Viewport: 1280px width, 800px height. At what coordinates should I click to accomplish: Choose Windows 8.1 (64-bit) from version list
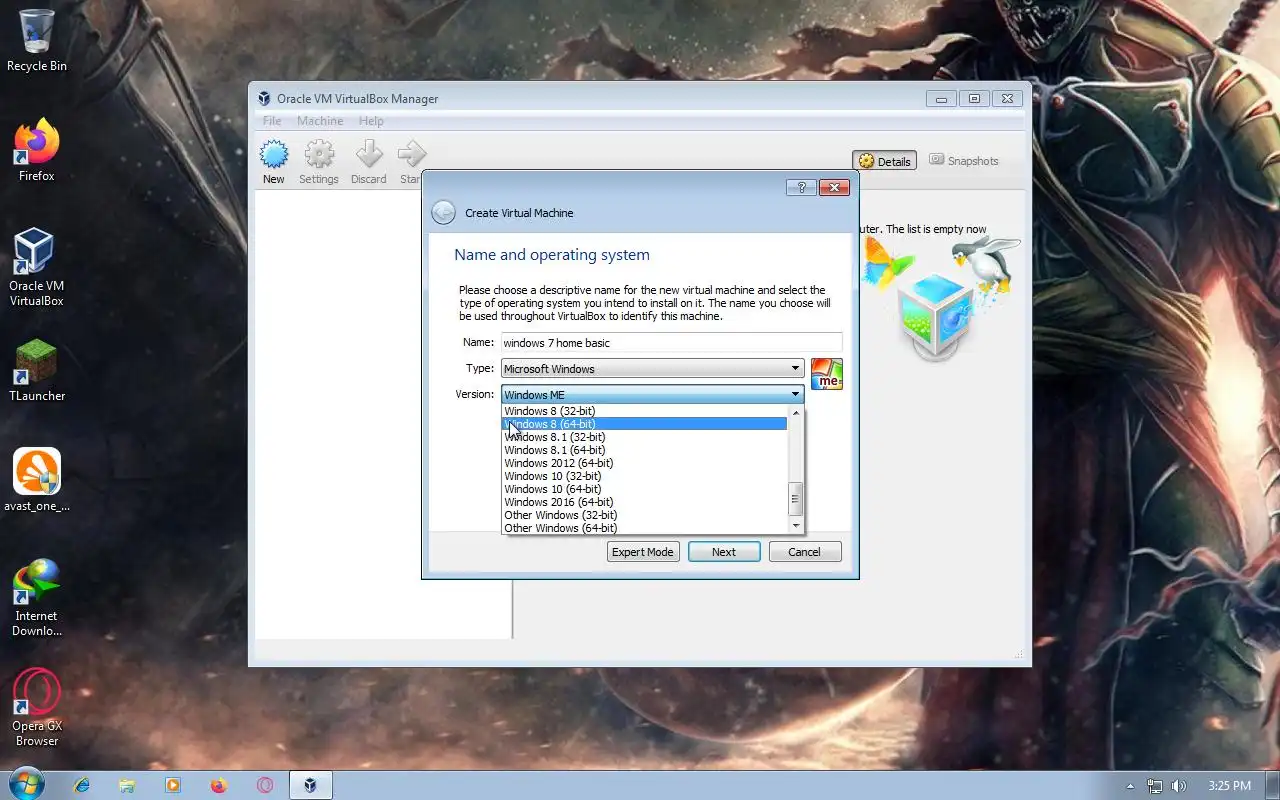point(645,450)
